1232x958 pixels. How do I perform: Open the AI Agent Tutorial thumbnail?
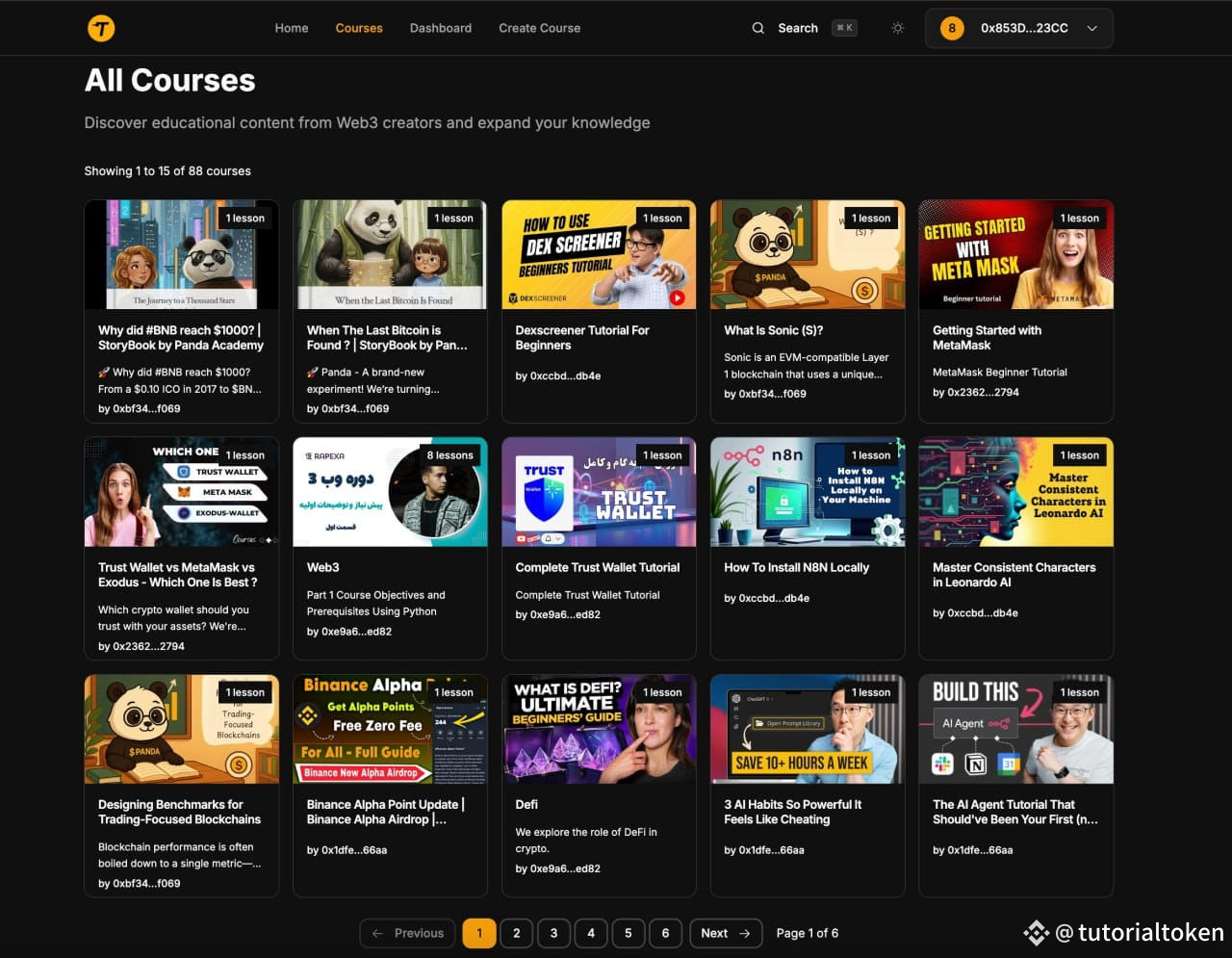click(1016, 729)
